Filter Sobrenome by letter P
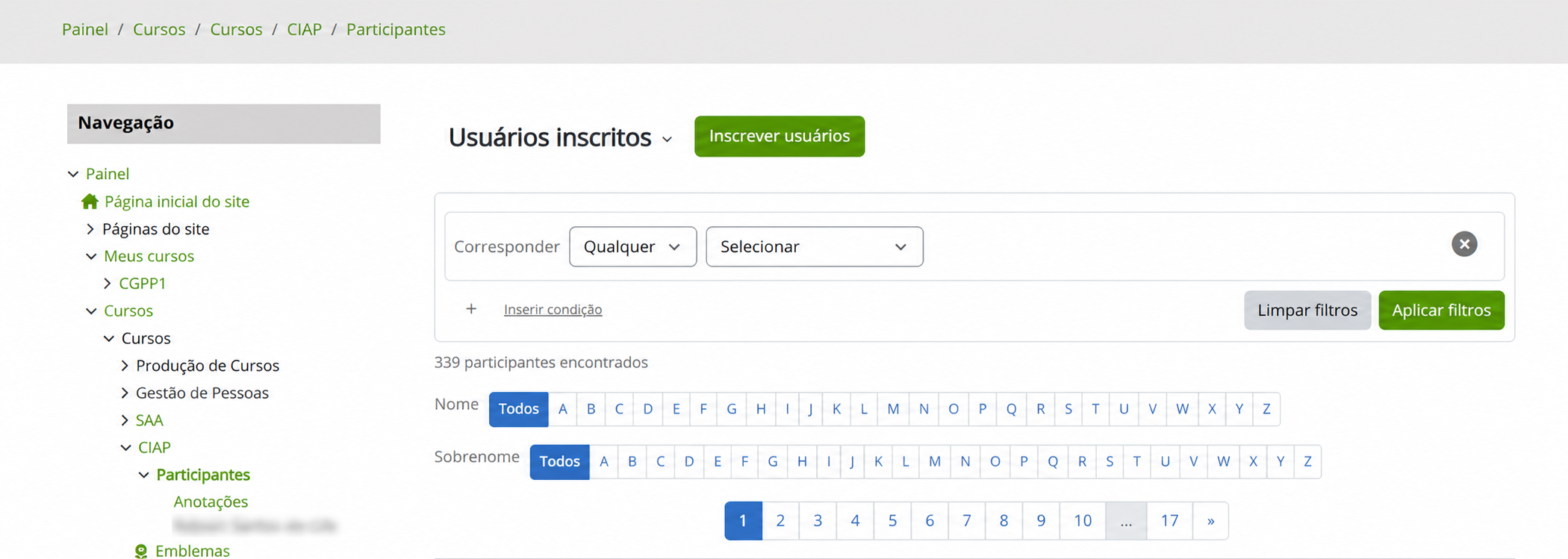 1024,461
